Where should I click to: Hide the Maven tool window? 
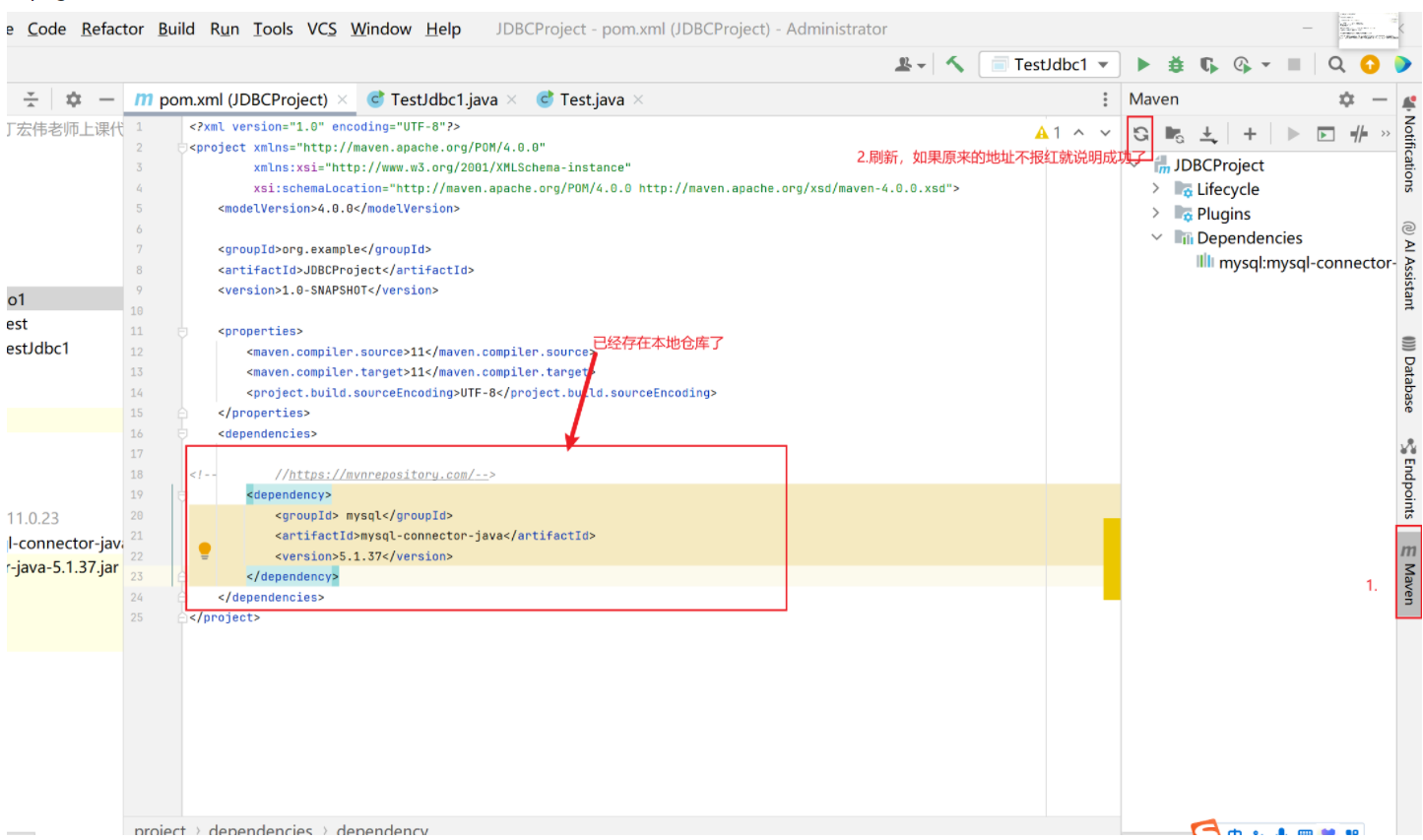click(x=1380, y=99)
